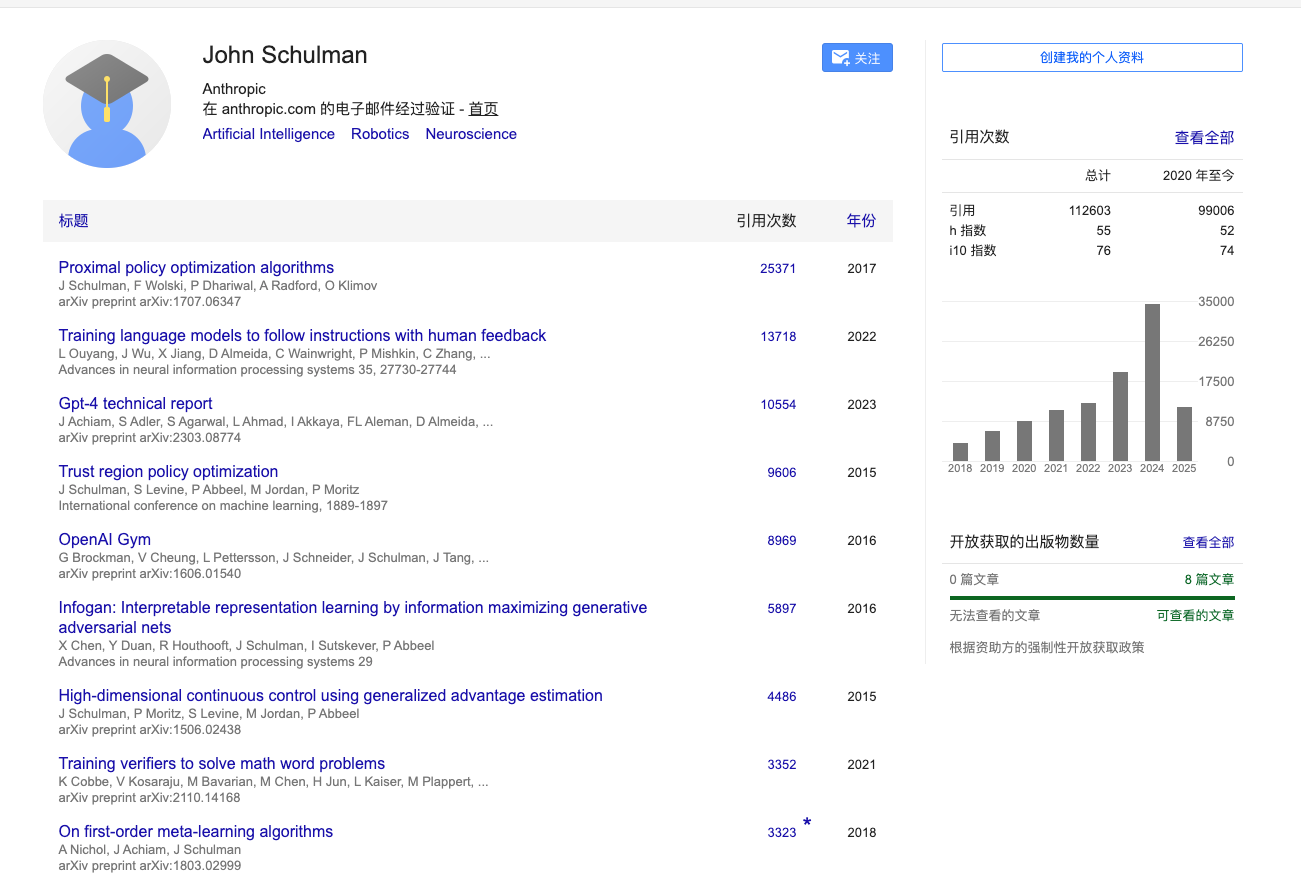Image resolution: width=1301 pixels, height=884 pixels.
Task: Click the 2025 bar in citation chart
Action: click(x=1184, y=434)
